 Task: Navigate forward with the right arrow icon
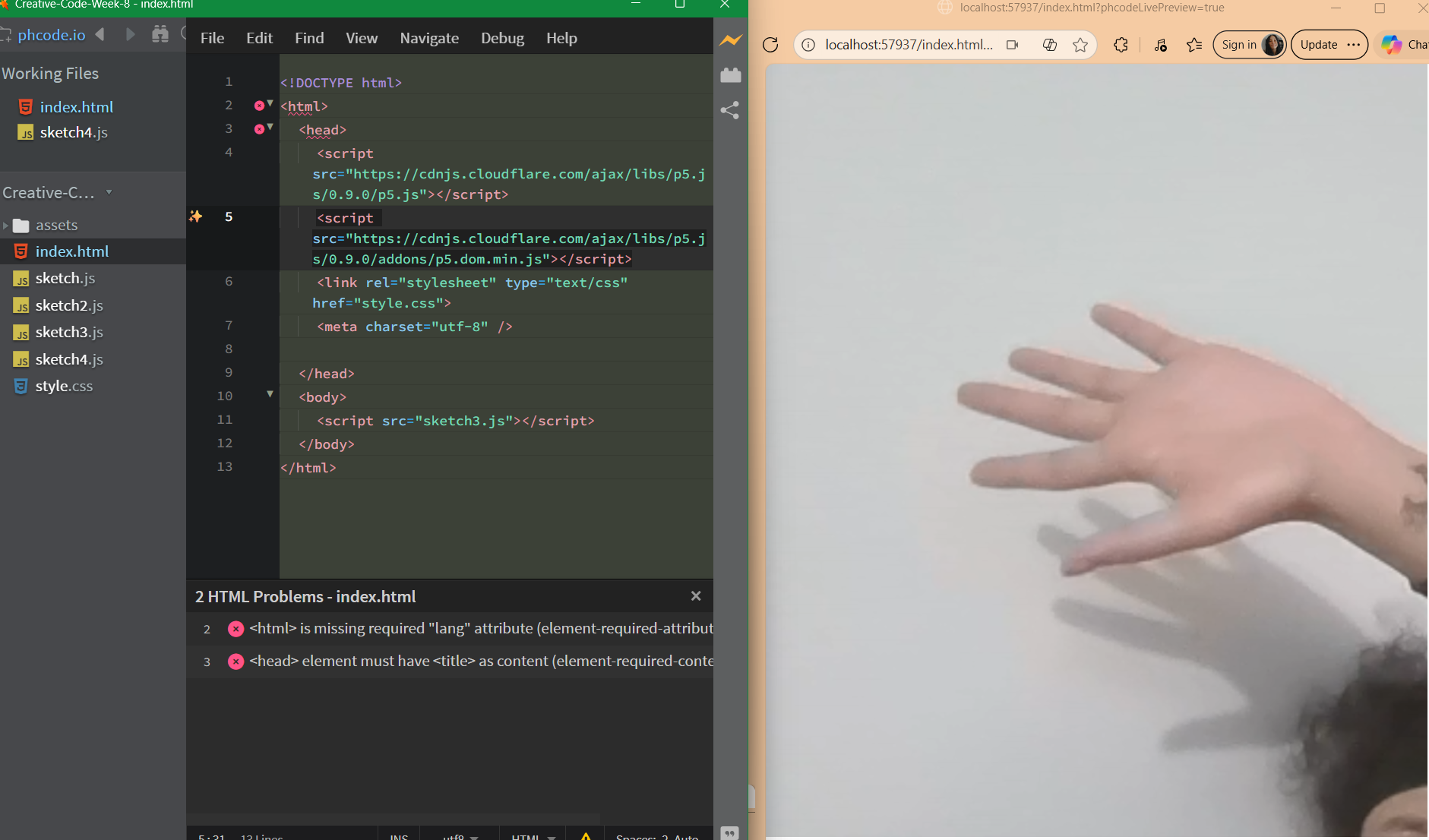pos(130,34)
